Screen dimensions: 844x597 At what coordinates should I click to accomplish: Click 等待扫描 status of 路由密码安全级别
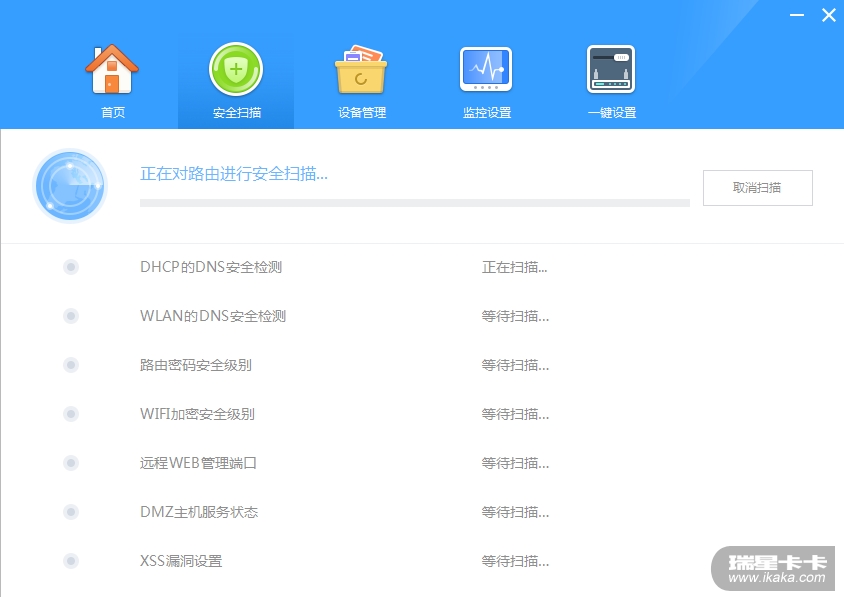point(515,365)
